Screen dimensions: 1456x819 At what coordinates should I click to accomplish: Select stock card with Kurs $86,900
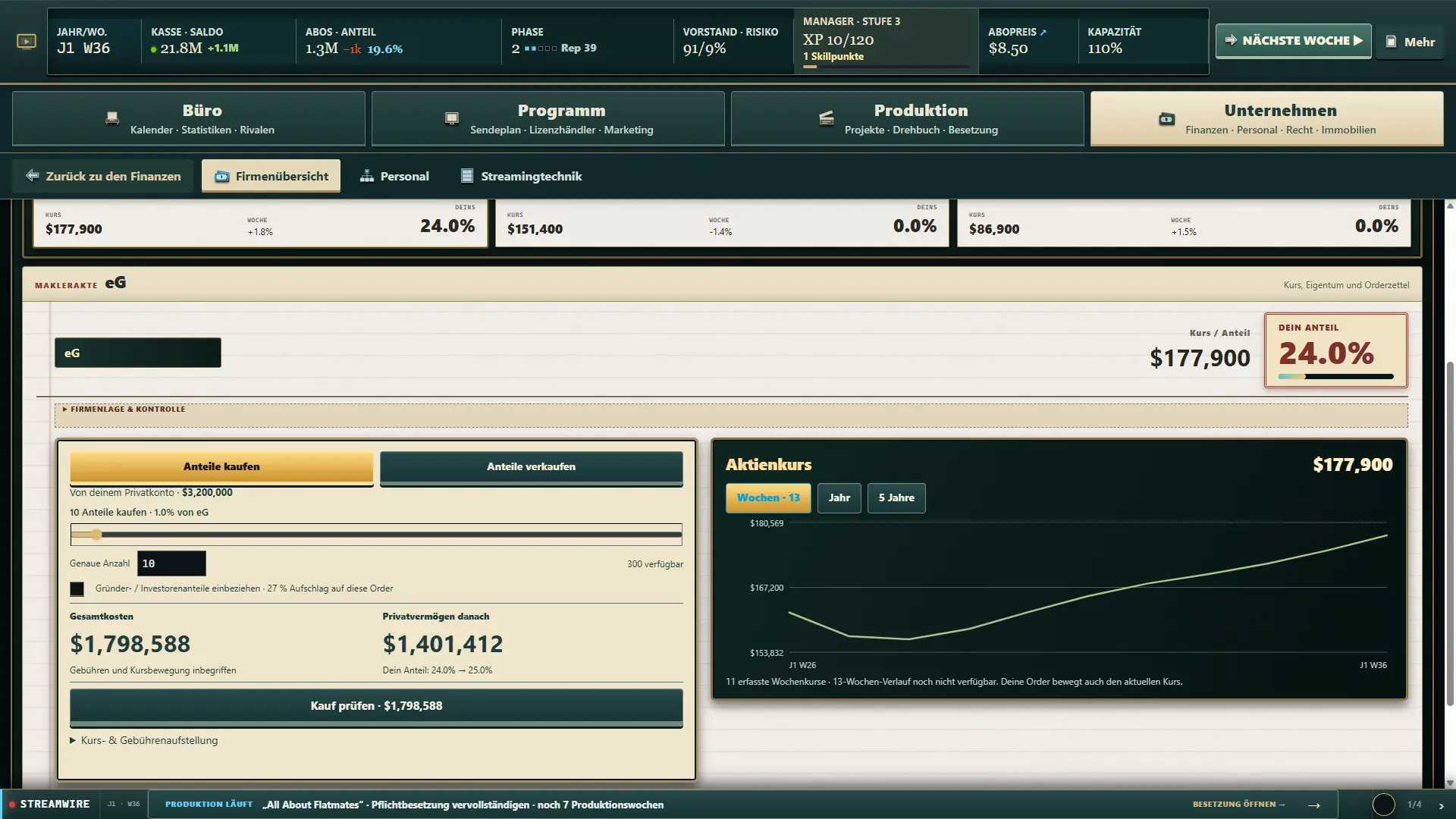click(1184, 224)
